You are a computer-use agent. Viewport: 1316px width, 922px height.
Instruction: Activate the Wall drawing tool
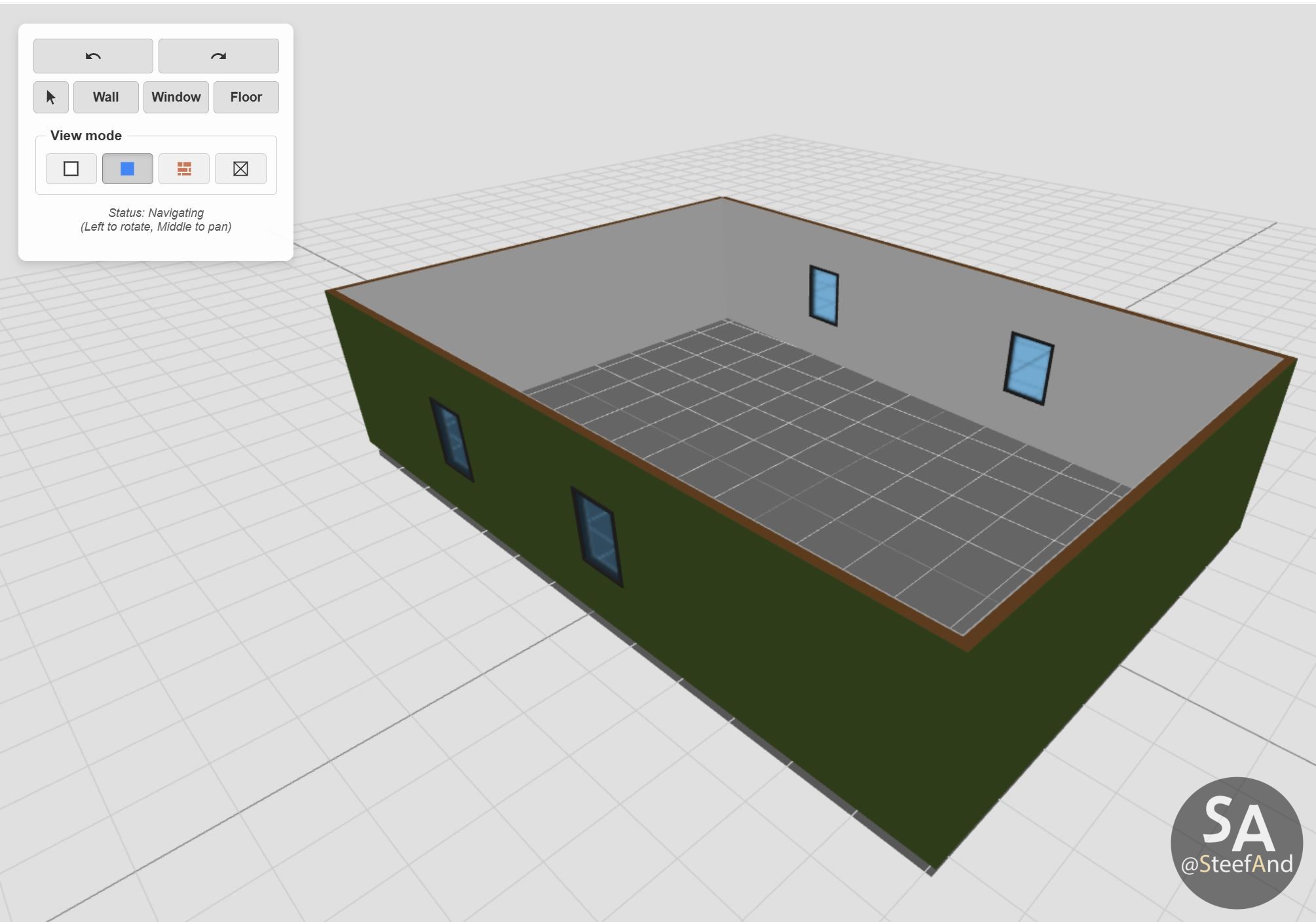[x=106, y=97]
